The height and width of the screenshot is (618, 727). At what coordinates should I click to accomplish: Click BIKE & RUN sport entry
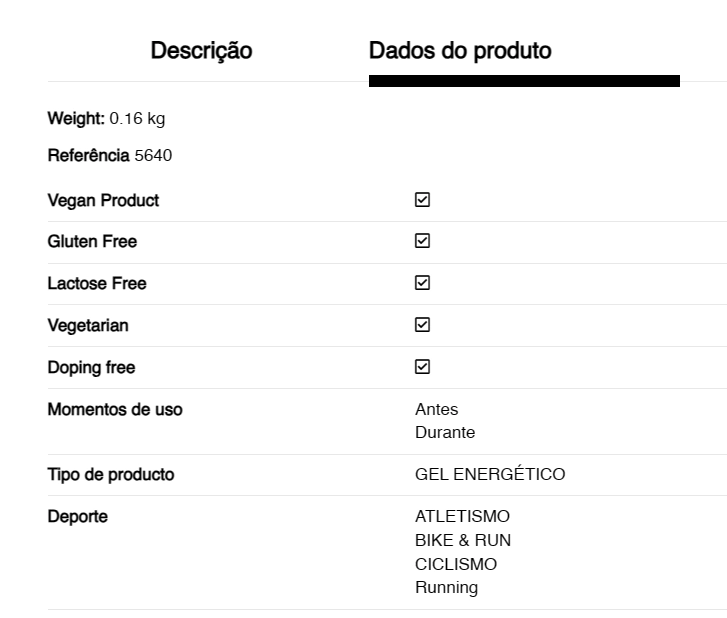[x=463, y=541]
